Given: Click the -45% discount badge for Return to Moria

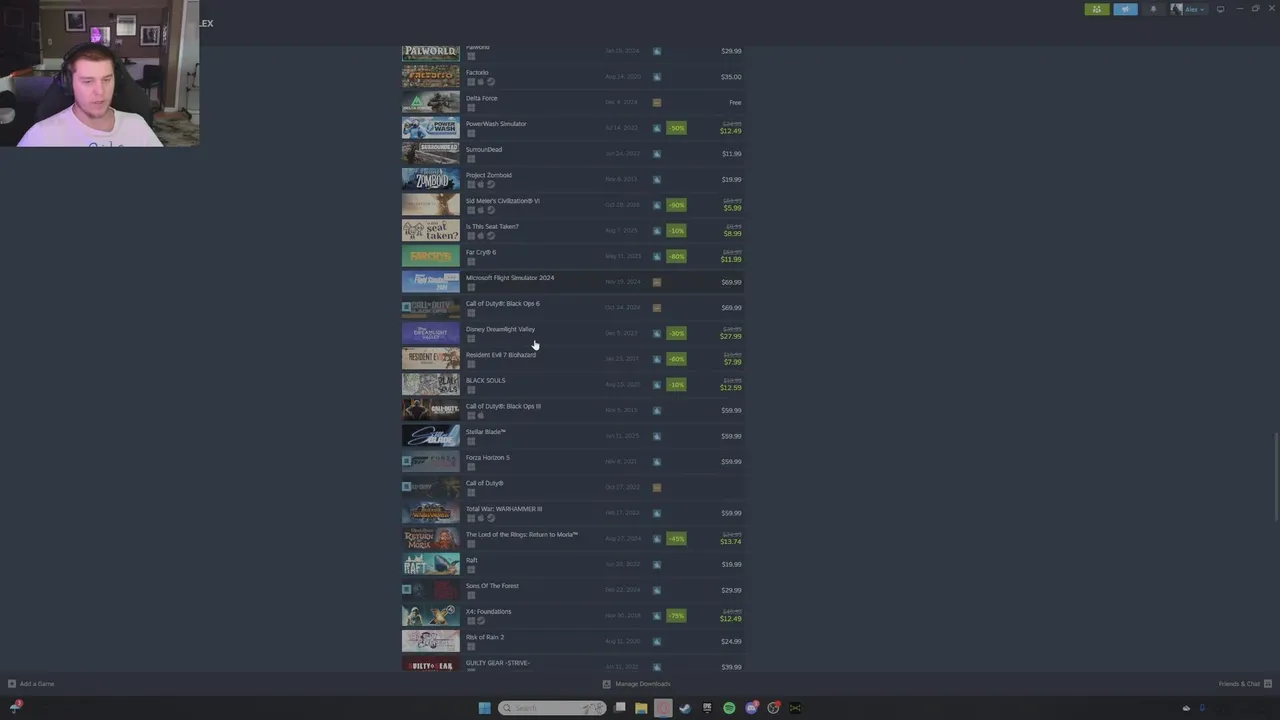Looking at the screenshot, I should coord(677,539).
